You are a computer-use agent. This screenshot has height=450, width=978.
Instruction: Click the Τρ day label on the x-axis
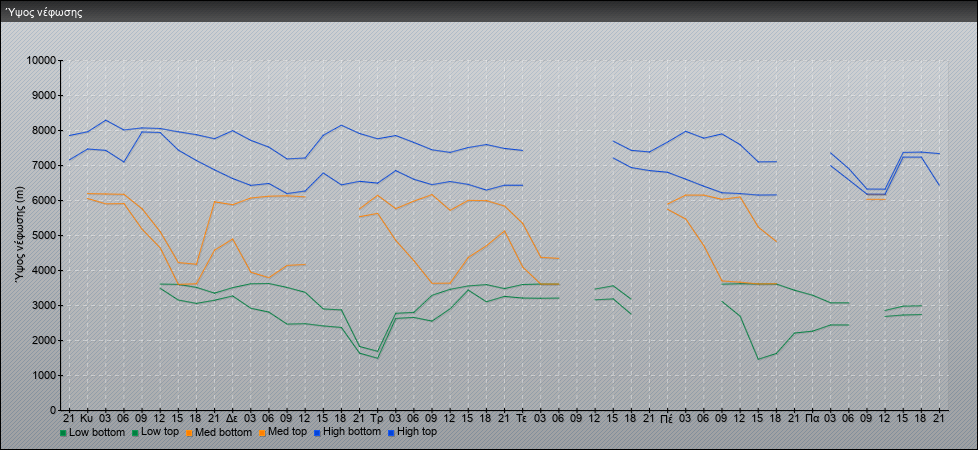click(377, 418)
